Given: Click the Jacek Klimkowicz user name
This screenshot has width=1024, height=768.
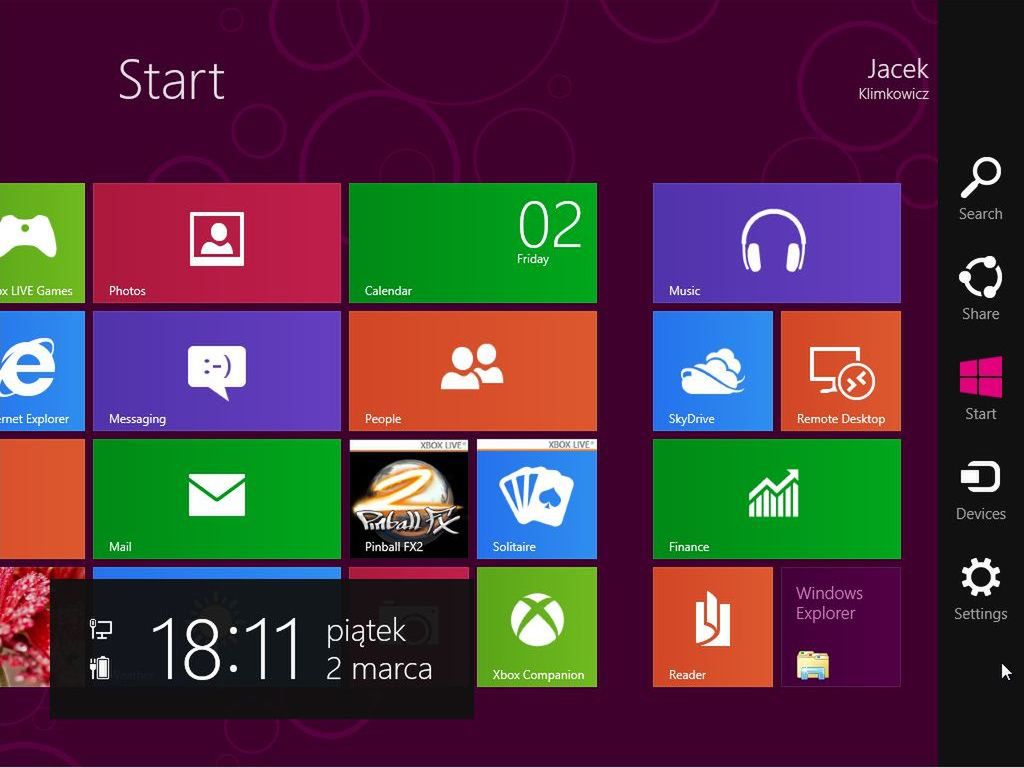Looking at the screenshot, I should click(893, 79).
